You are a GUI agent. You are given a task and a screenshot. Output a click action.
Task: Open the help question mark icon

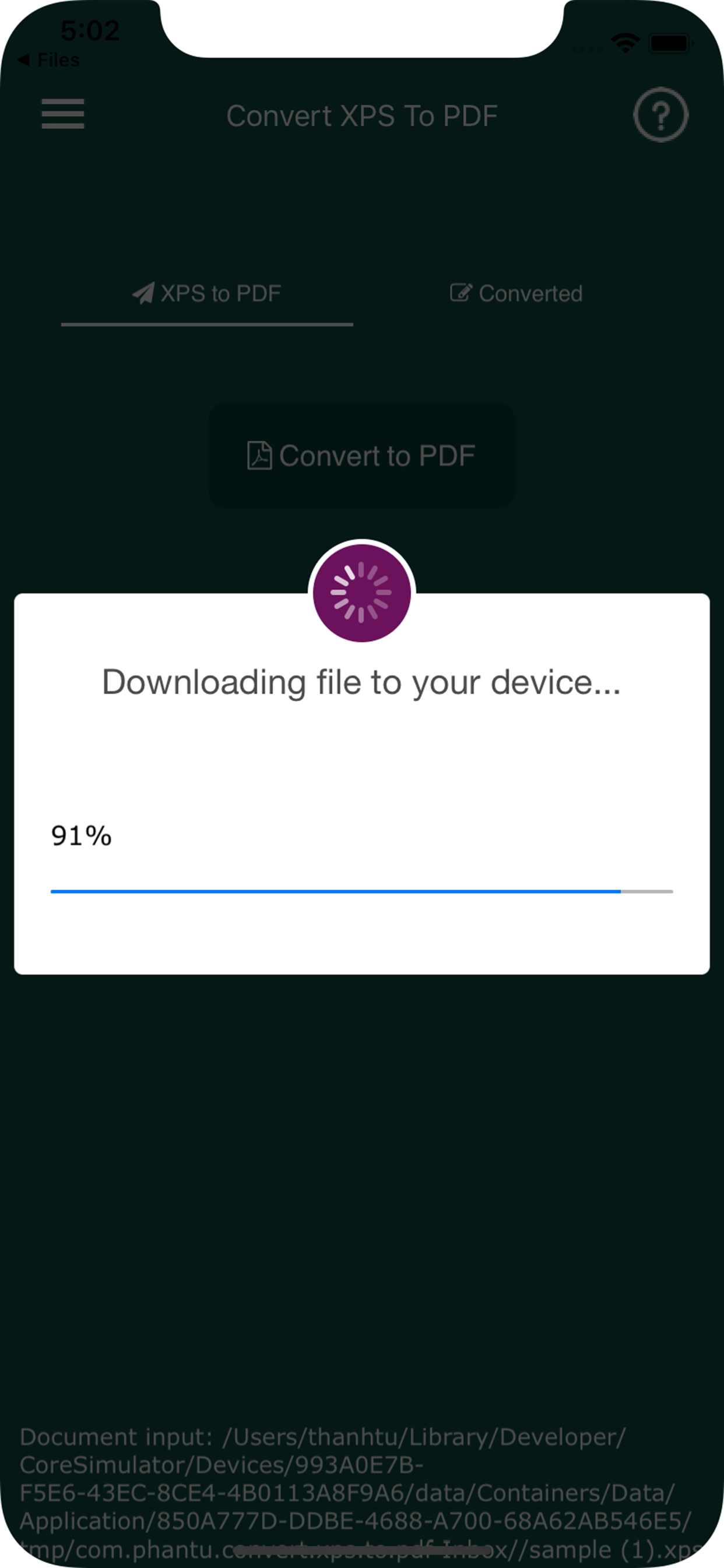click(x=660, y=114)
